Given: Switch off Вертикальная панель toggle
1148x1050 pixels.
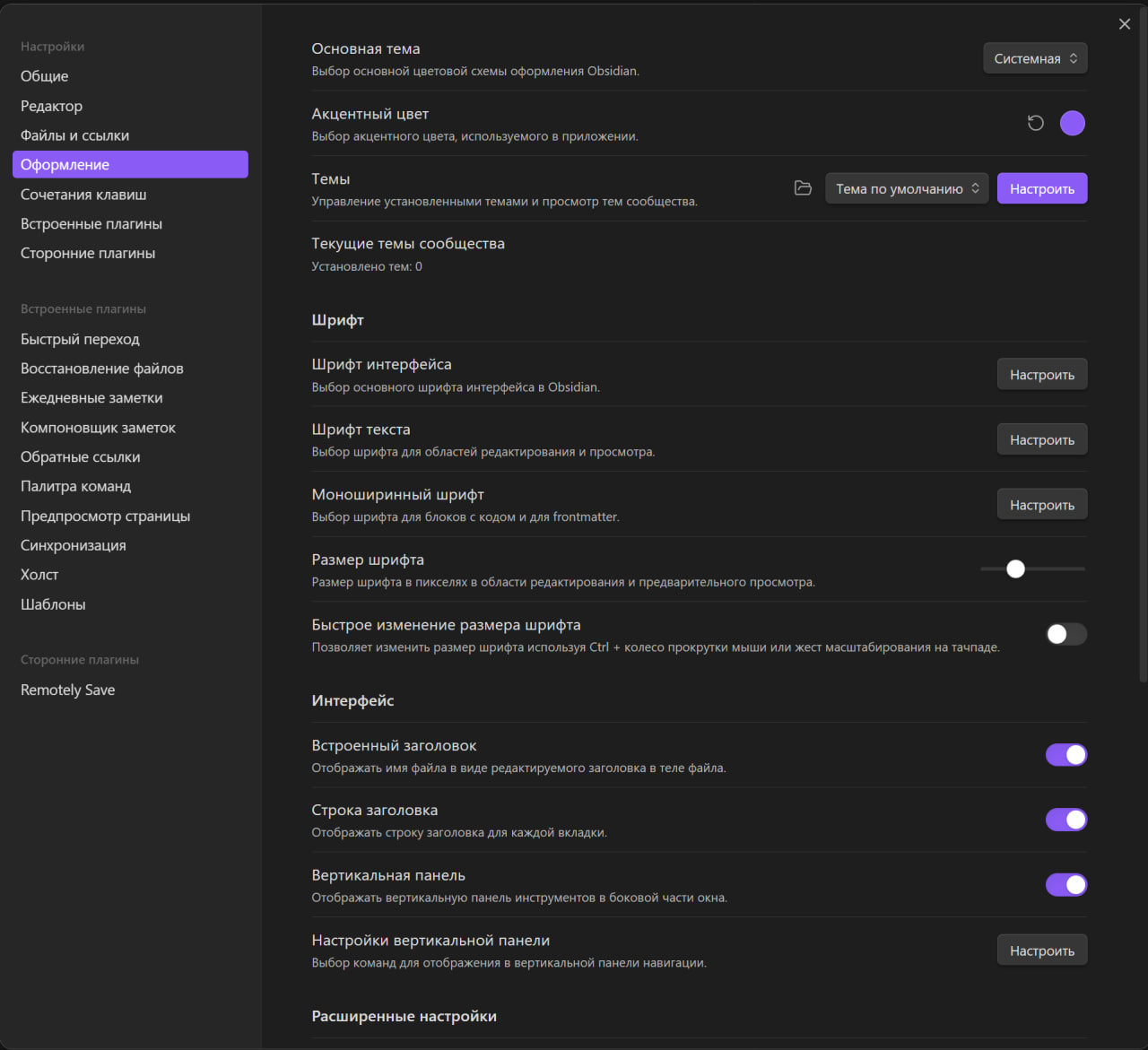Looking at the screenshot, I should coord(1066,885).
